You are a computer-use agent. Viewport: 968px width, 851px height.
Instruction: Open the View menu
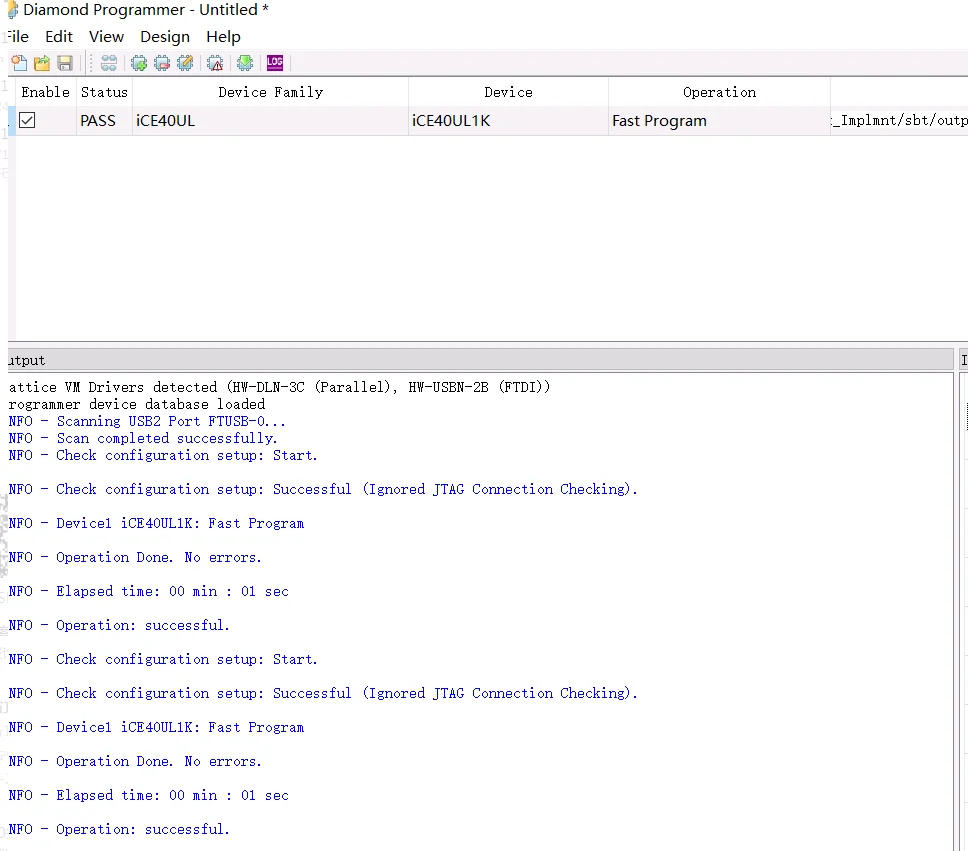click(106, 36)
